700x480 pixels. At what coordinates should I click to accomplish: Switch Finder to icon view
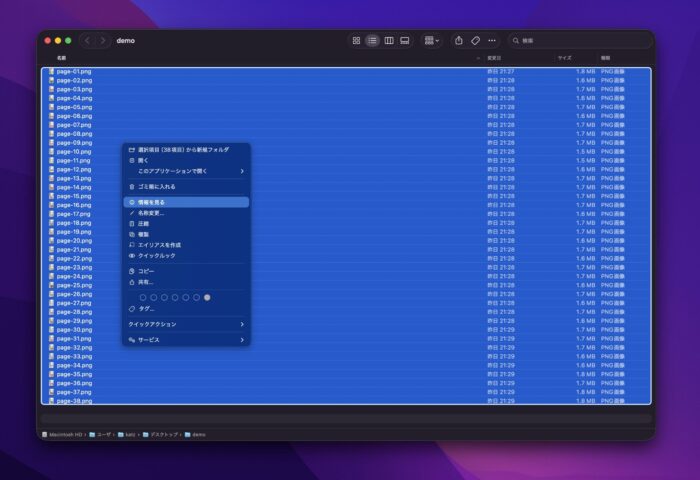356,41
